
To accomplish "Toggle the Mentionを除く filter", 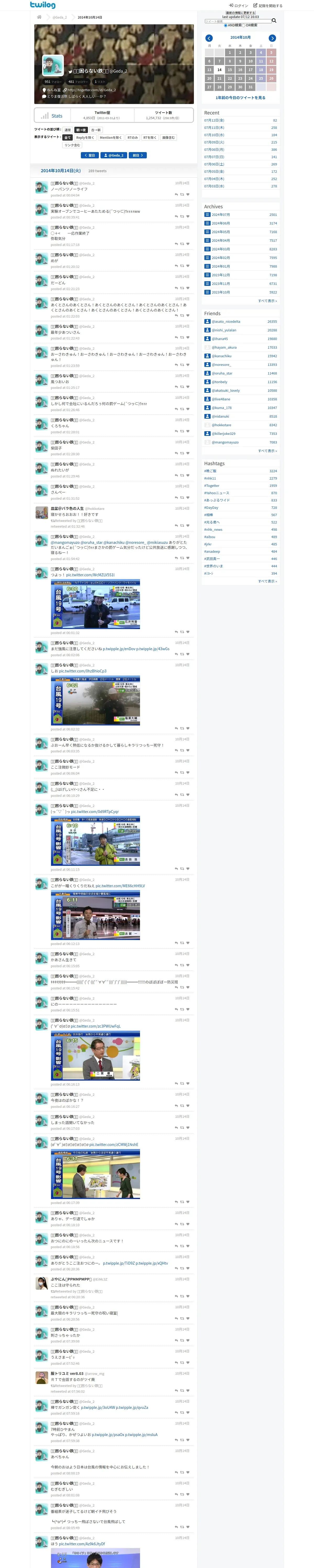I will (x=111, y=137).
